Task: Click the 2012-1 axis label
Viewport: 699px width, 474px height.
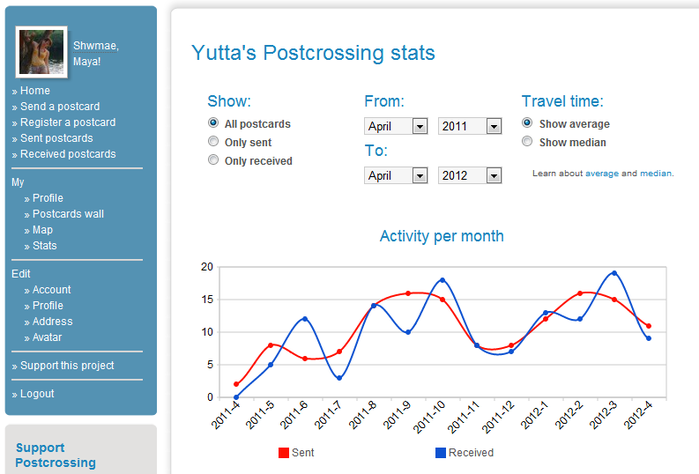Action: coord(534,415)
